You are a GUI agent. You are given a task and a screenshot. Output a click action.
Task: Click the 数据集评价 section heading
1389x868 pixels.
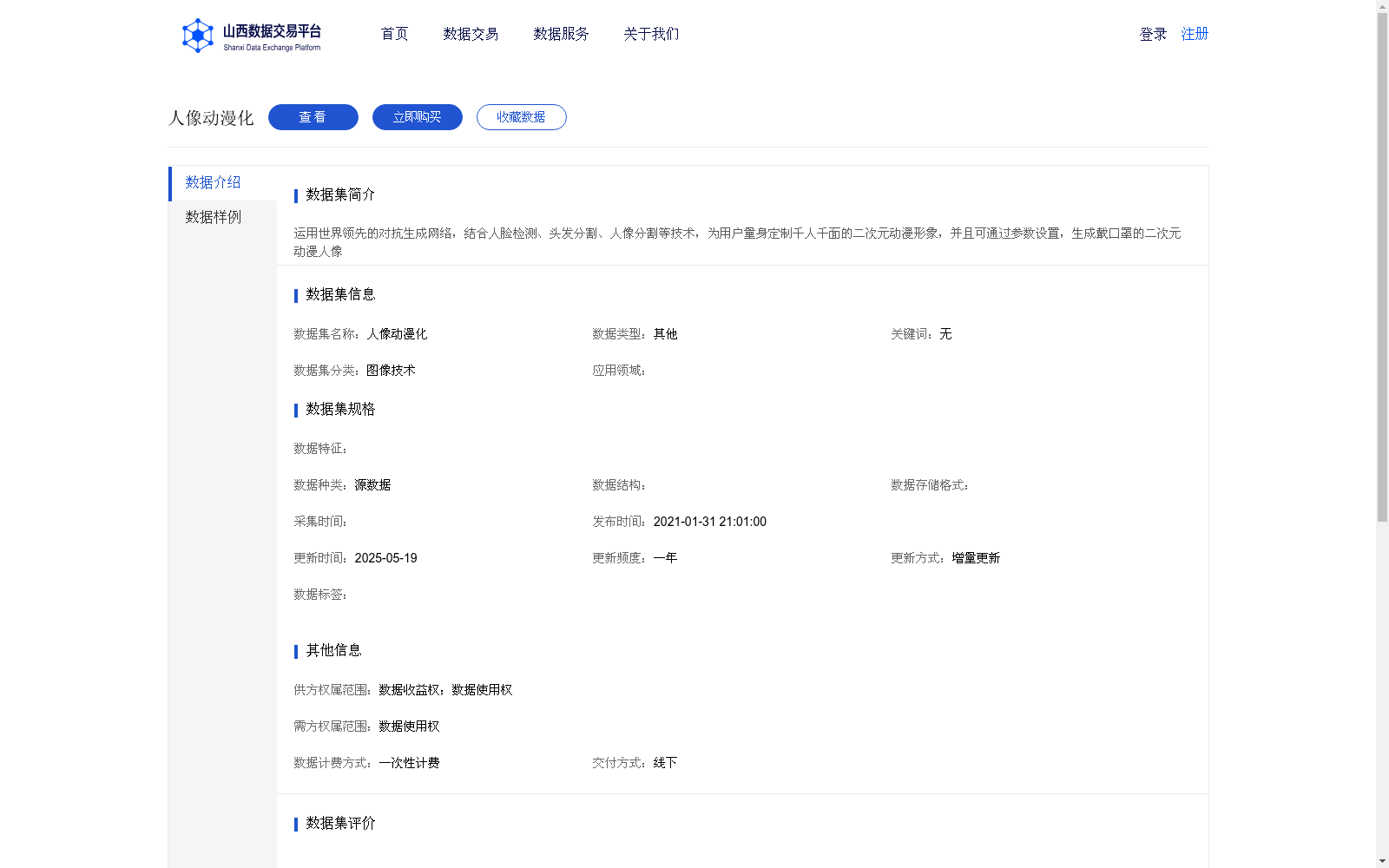click(340, 823)
